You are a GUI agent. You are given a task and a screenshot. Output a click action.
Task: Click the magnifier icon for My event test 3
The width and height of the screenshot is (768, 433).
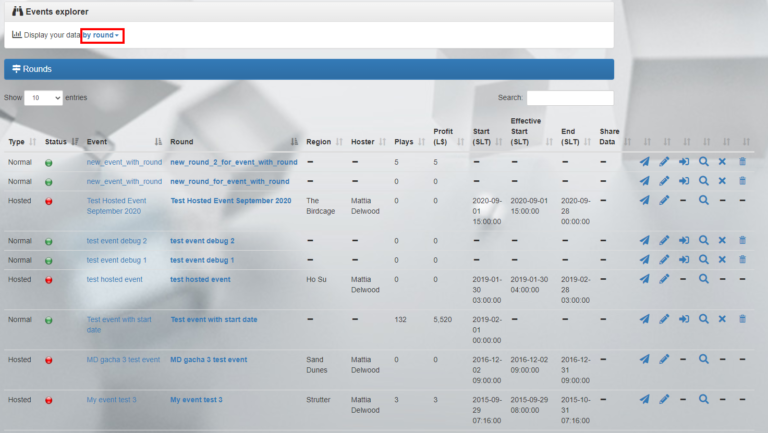coord(704,399)
